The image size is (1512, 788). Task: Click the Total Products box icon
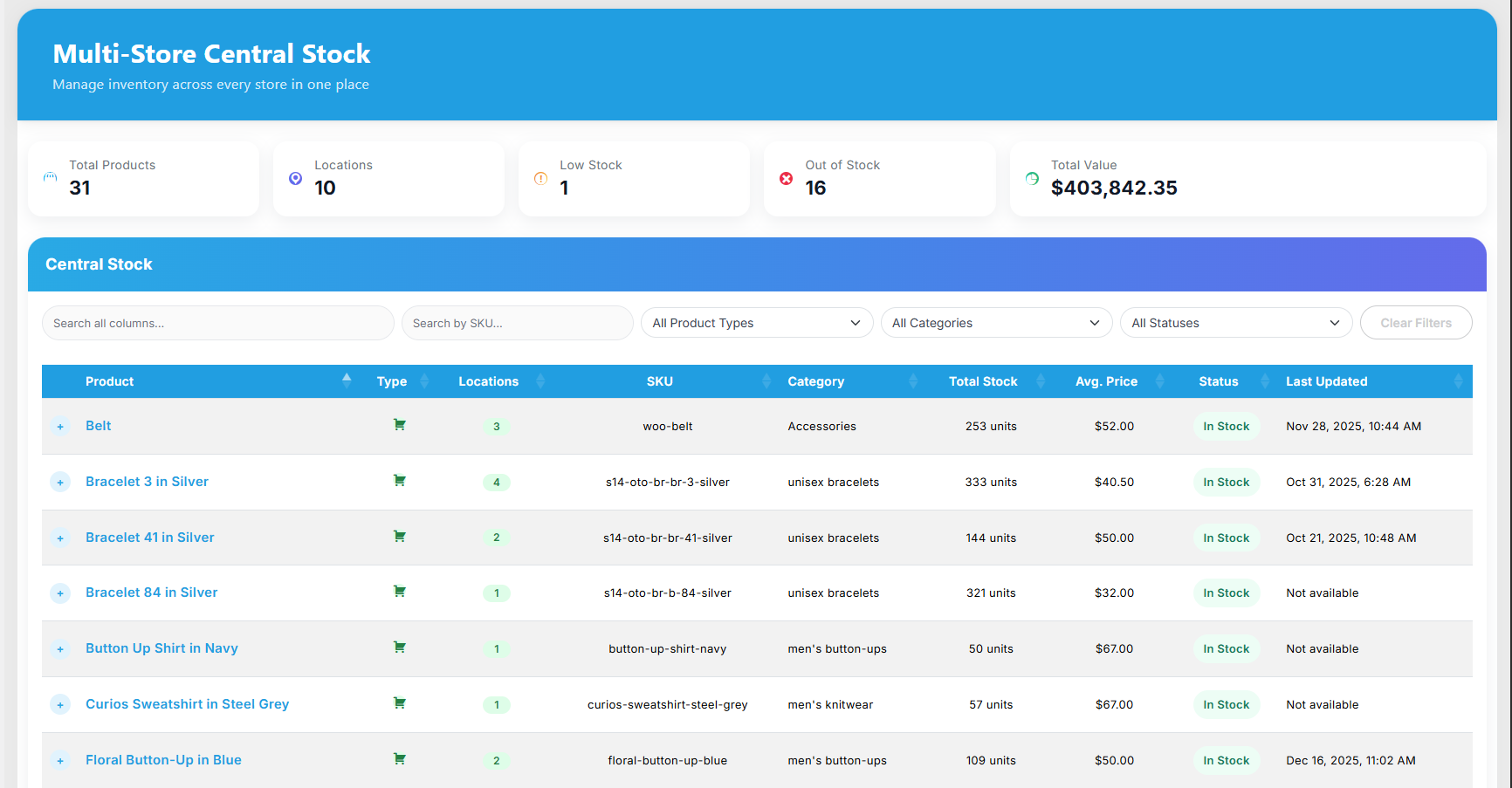pyautogui.click(x=50, y=177)
